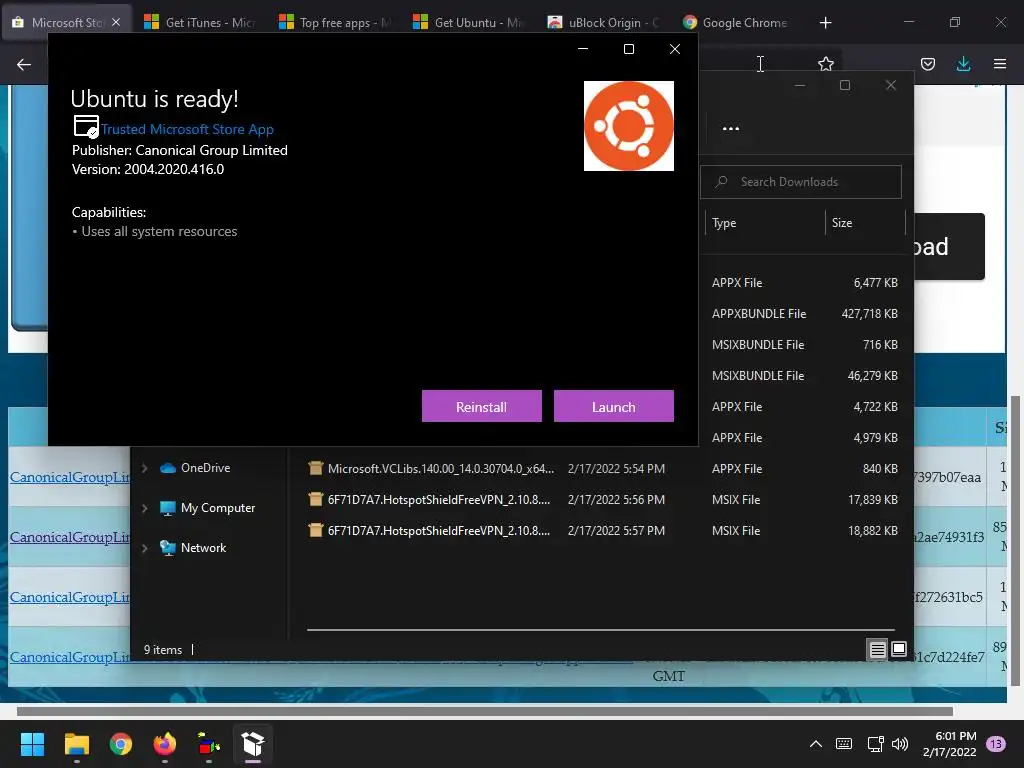Open the App Installer taskbar icon
Viewport: 1024px width, 768px height.
pos(253,744)
